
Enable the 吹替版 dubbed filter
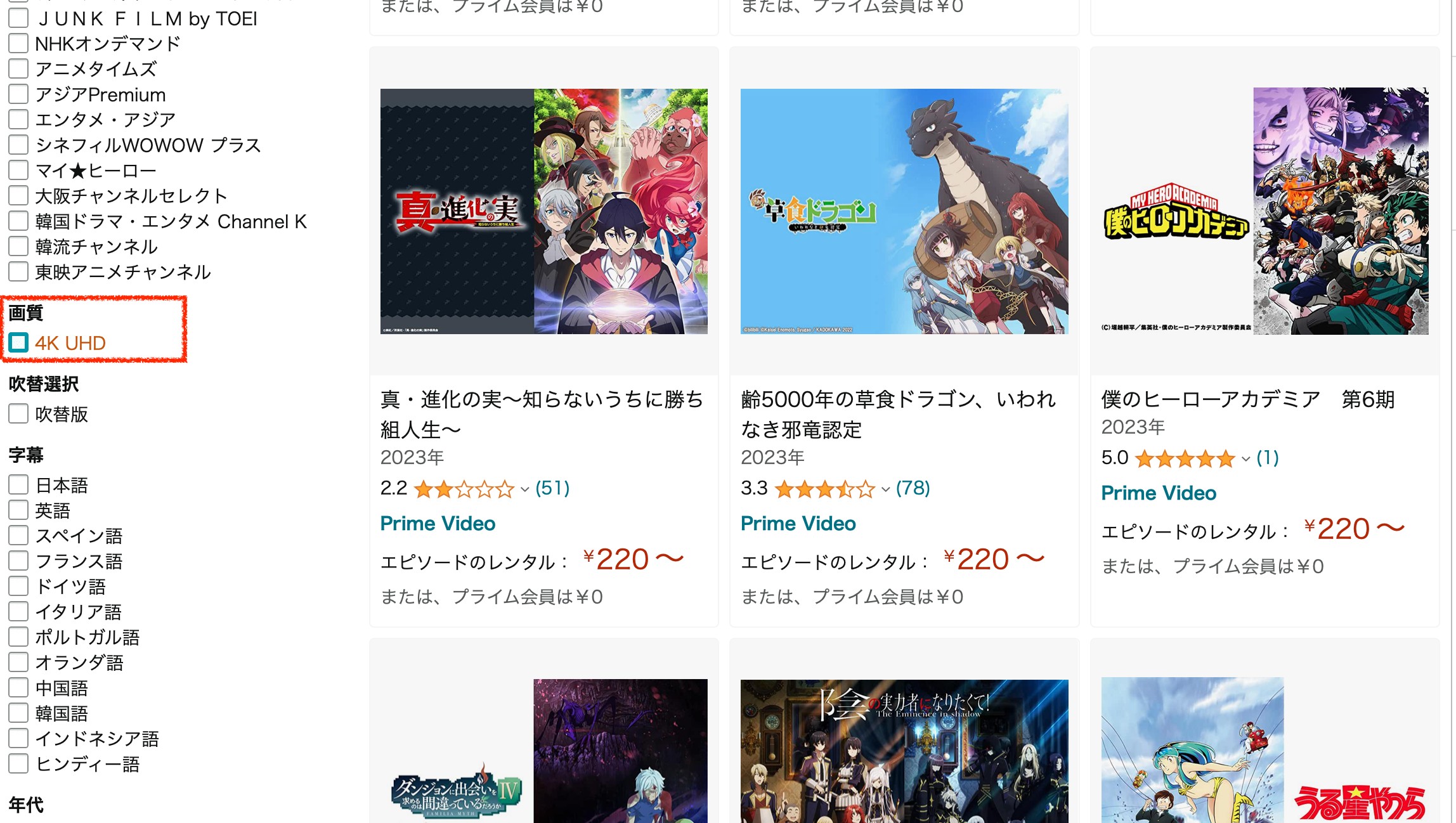(x=18, y=414)
